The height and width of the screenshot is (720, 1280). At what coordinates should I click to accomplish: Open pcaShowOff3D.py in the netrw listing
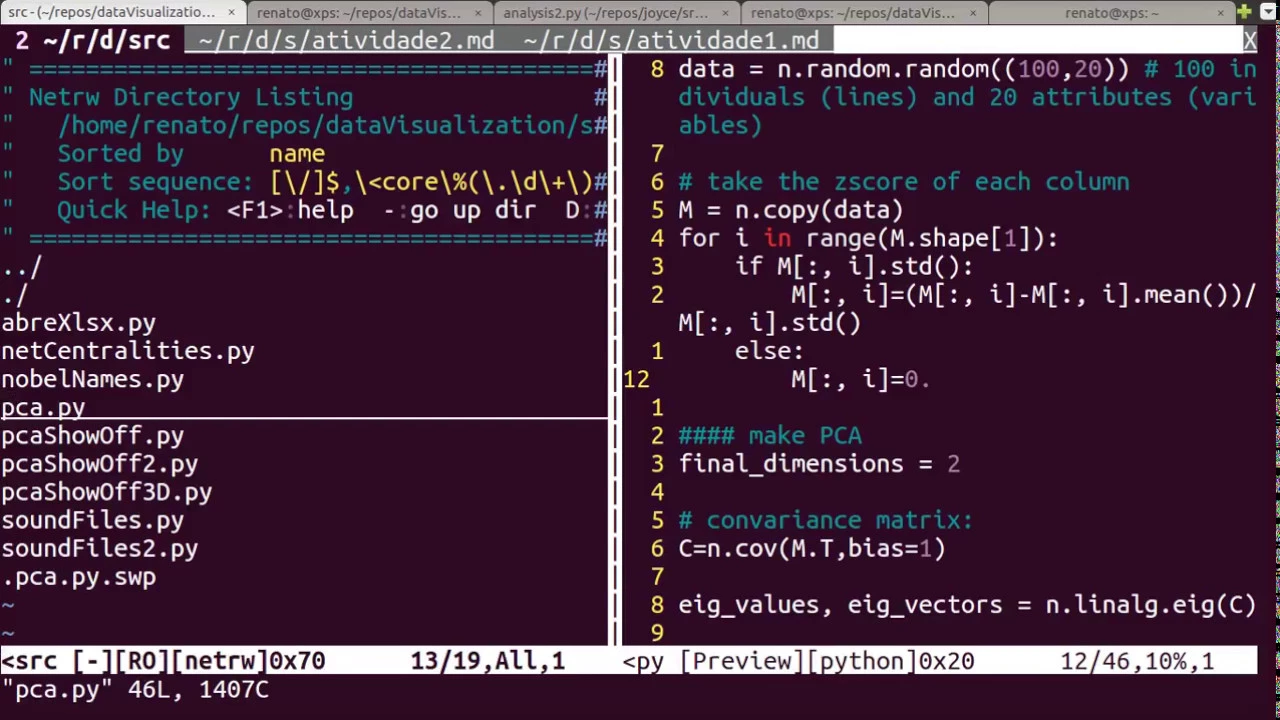pyautogui.click(x=106, y=492)
